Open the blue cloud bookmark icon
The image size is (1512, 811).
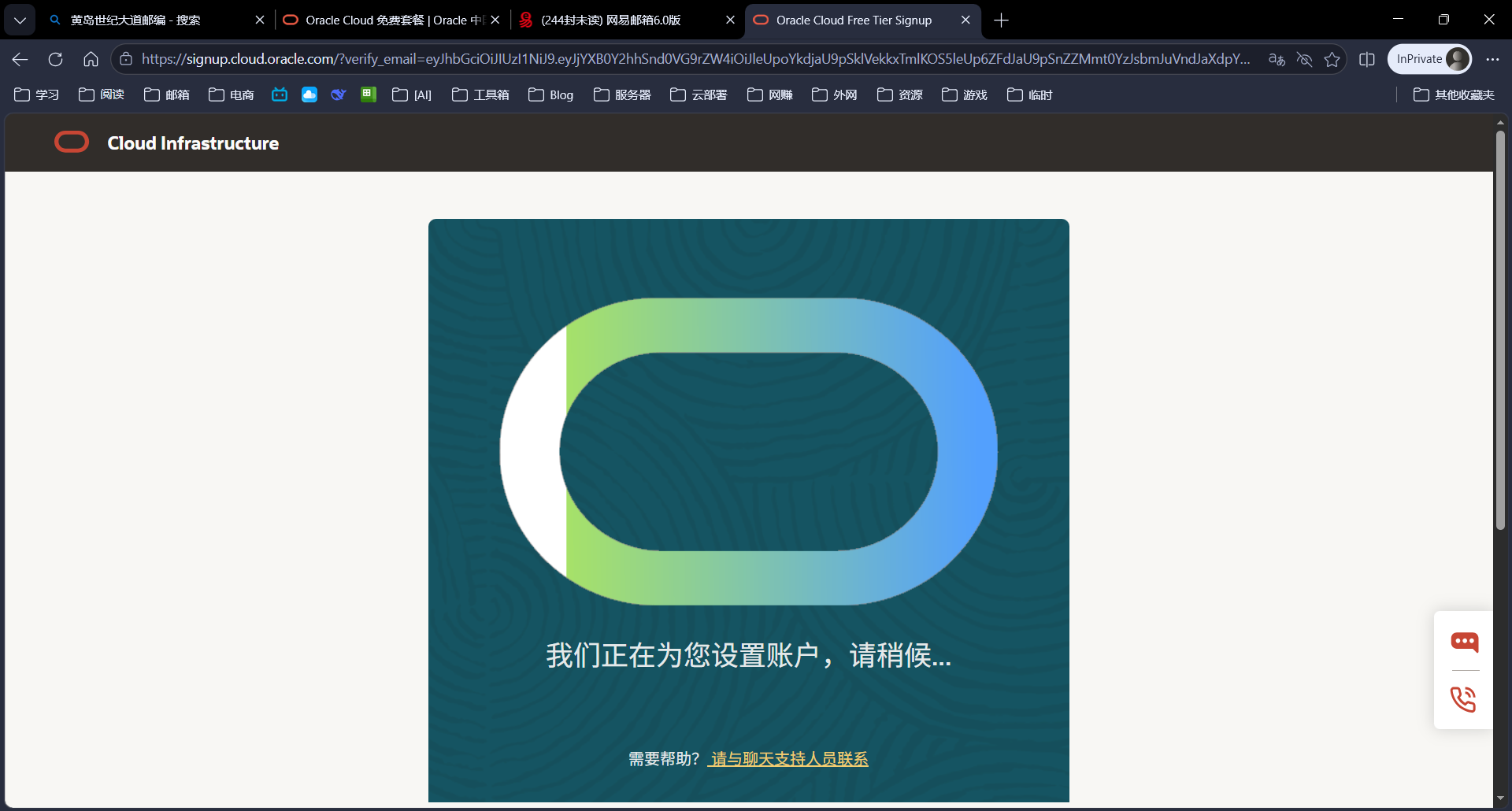[309, 94]
